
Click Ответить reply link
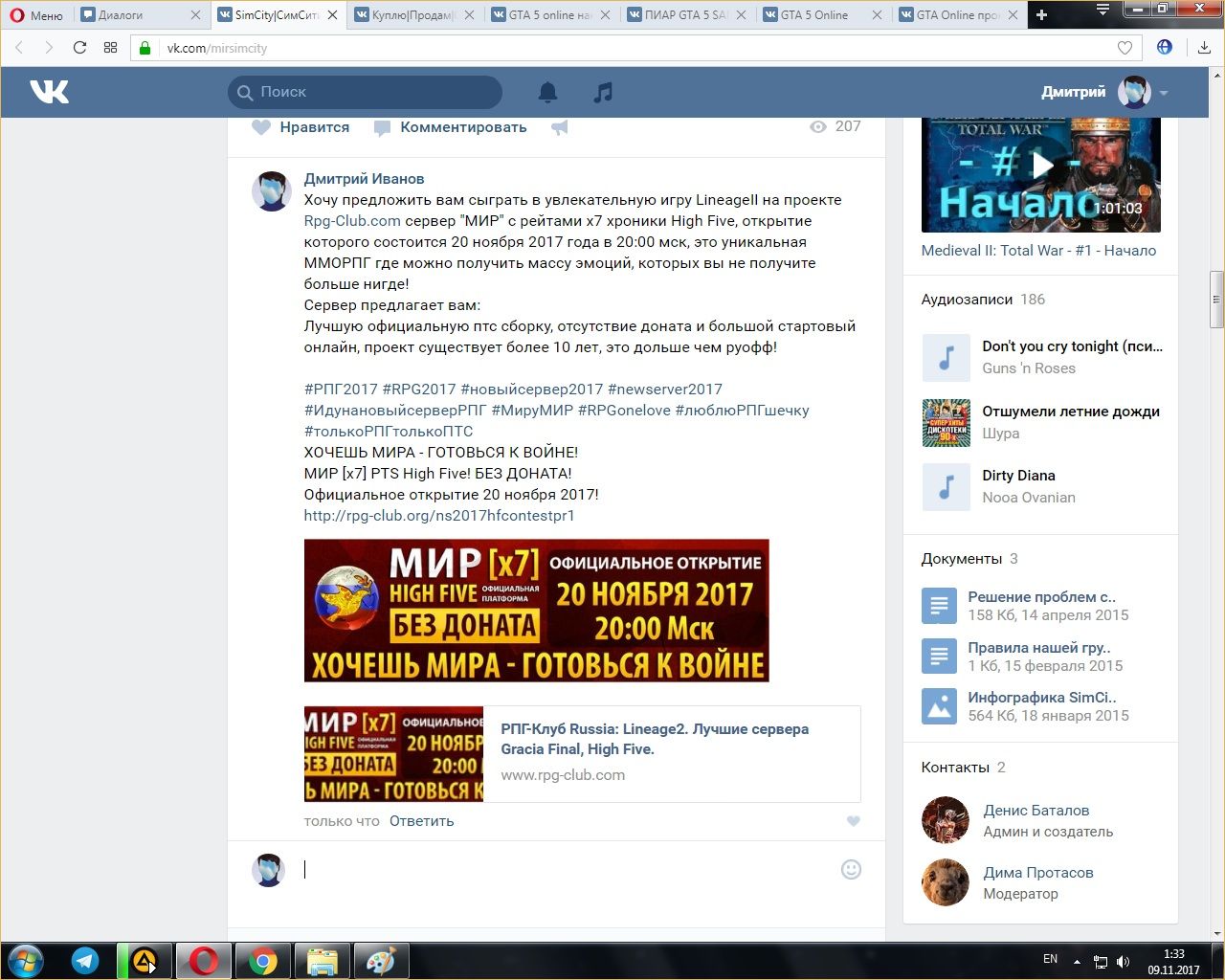pos(421,821)
